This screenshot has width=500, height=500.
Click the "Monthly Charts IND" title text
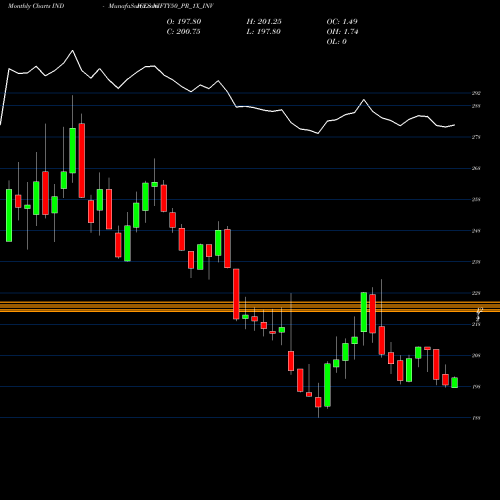(x=36, y=6)
